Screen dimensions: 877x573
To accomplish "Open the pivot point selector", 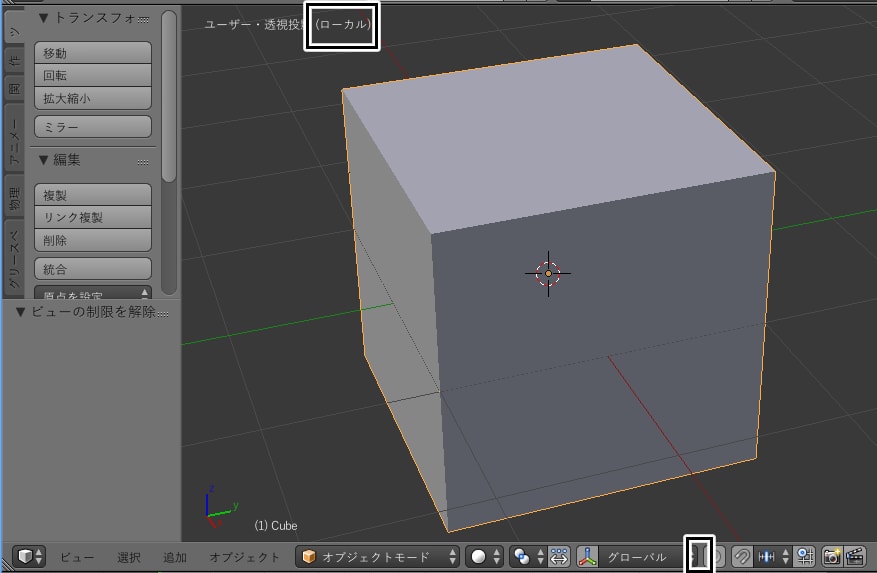I will 527,556.
